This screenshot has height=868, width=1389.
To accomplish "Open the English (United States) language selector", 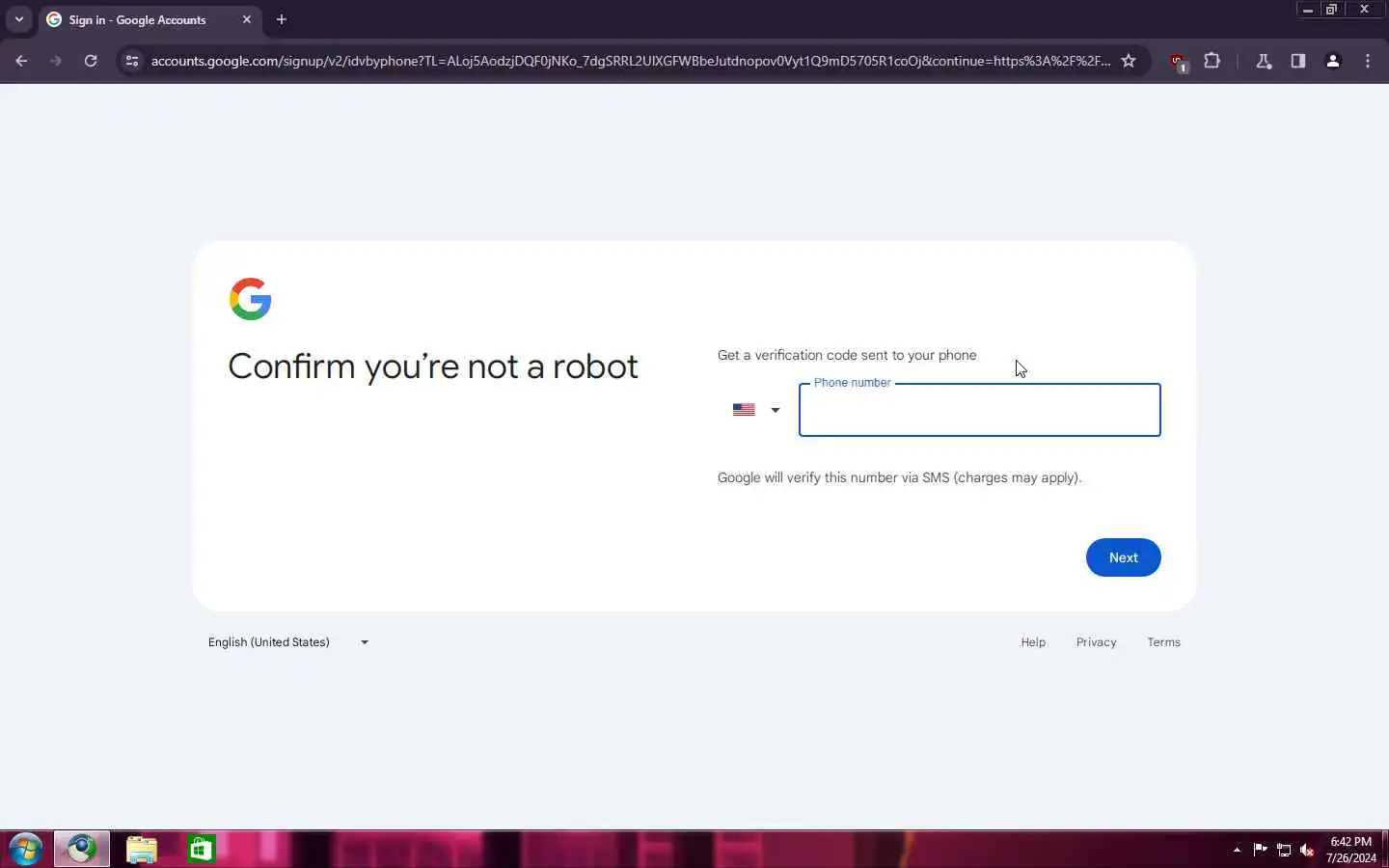I will pyautogui.click(x=288, y=642).
